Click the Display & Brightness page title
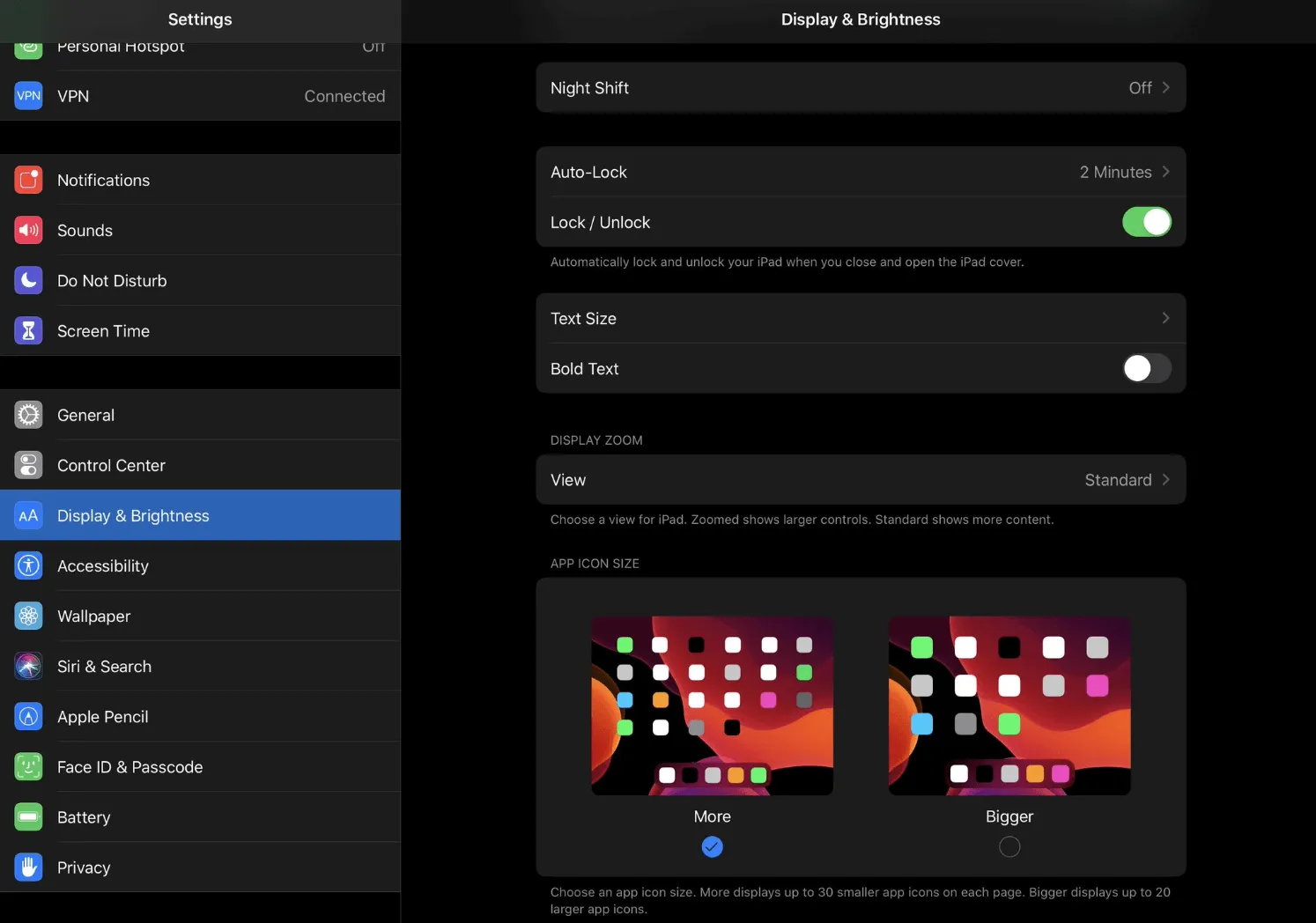 coord(861,19)
